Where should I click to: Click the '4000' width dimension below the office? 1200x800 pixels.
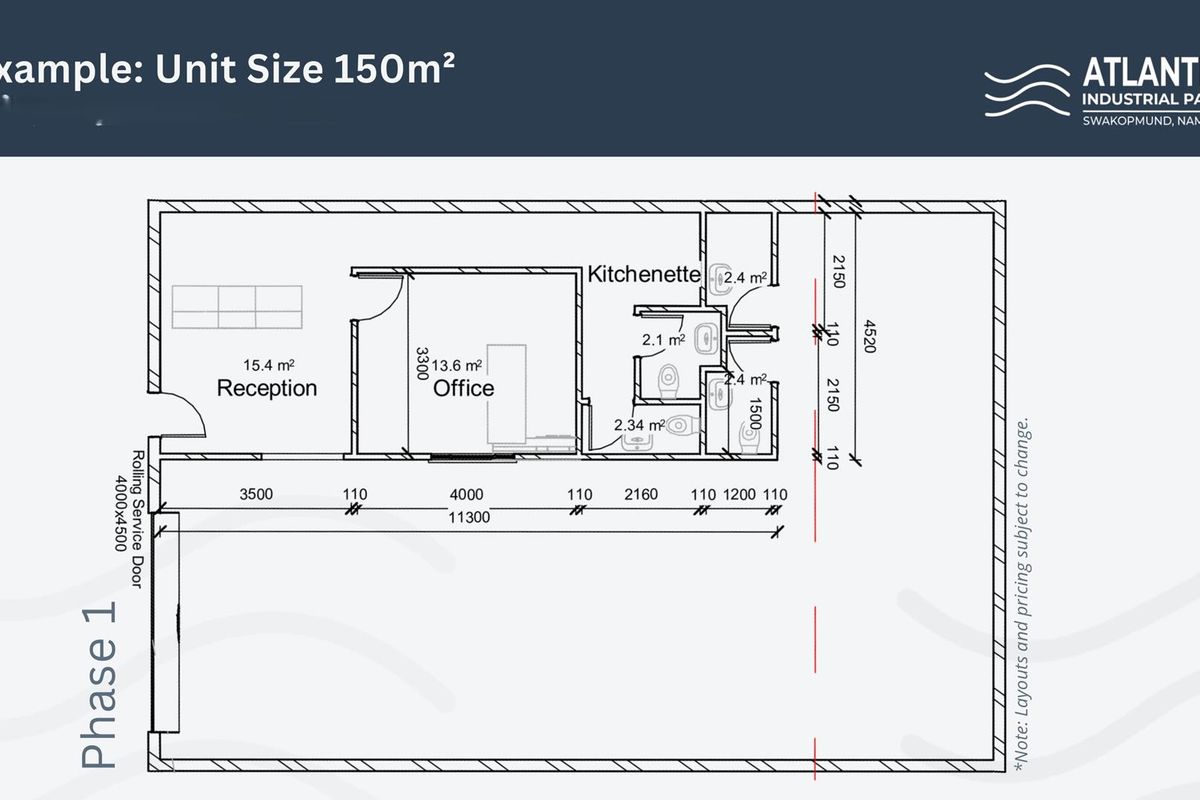(466, 494)
